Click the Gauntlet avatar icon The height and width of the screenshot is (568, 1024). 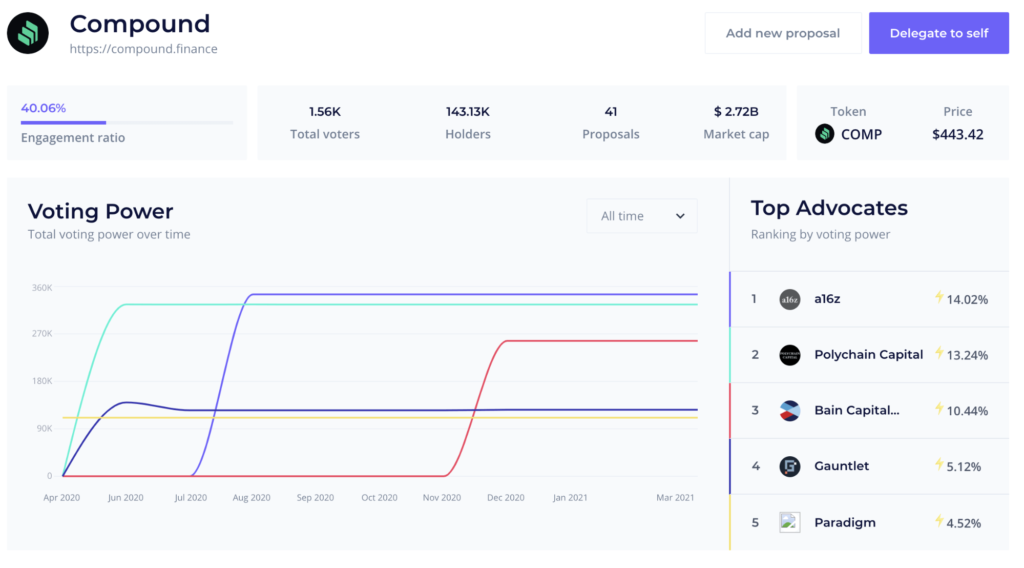[790, 466]
